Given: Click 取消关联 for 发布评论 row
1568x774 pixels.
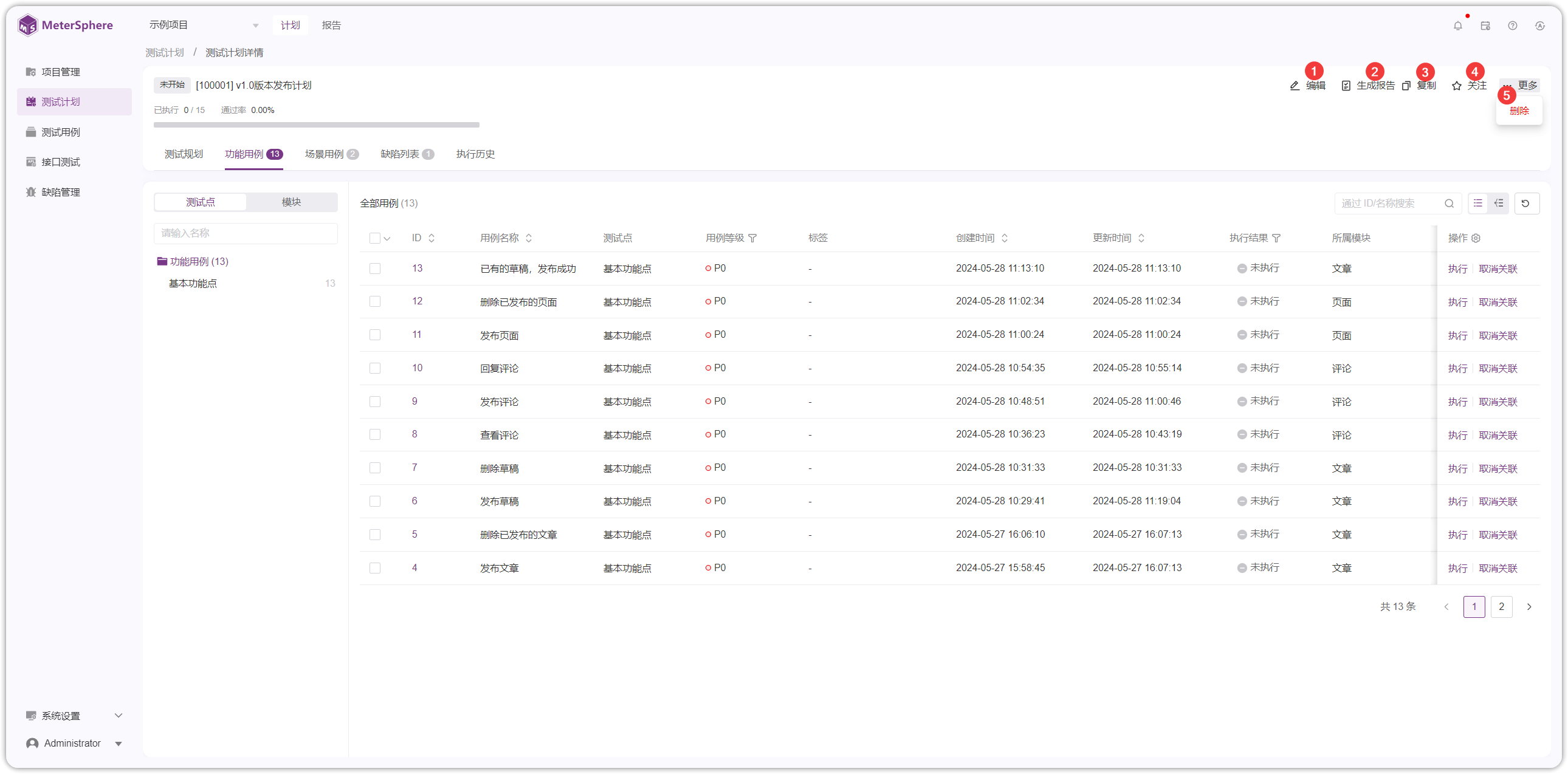Looking at the screenshot, I should point(1498,402).
